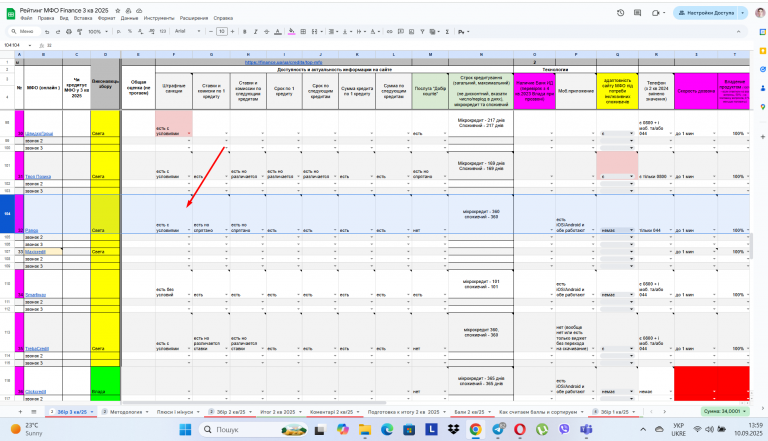
Task: Open share options dropdown arrow
Action: tap(743, 13)
